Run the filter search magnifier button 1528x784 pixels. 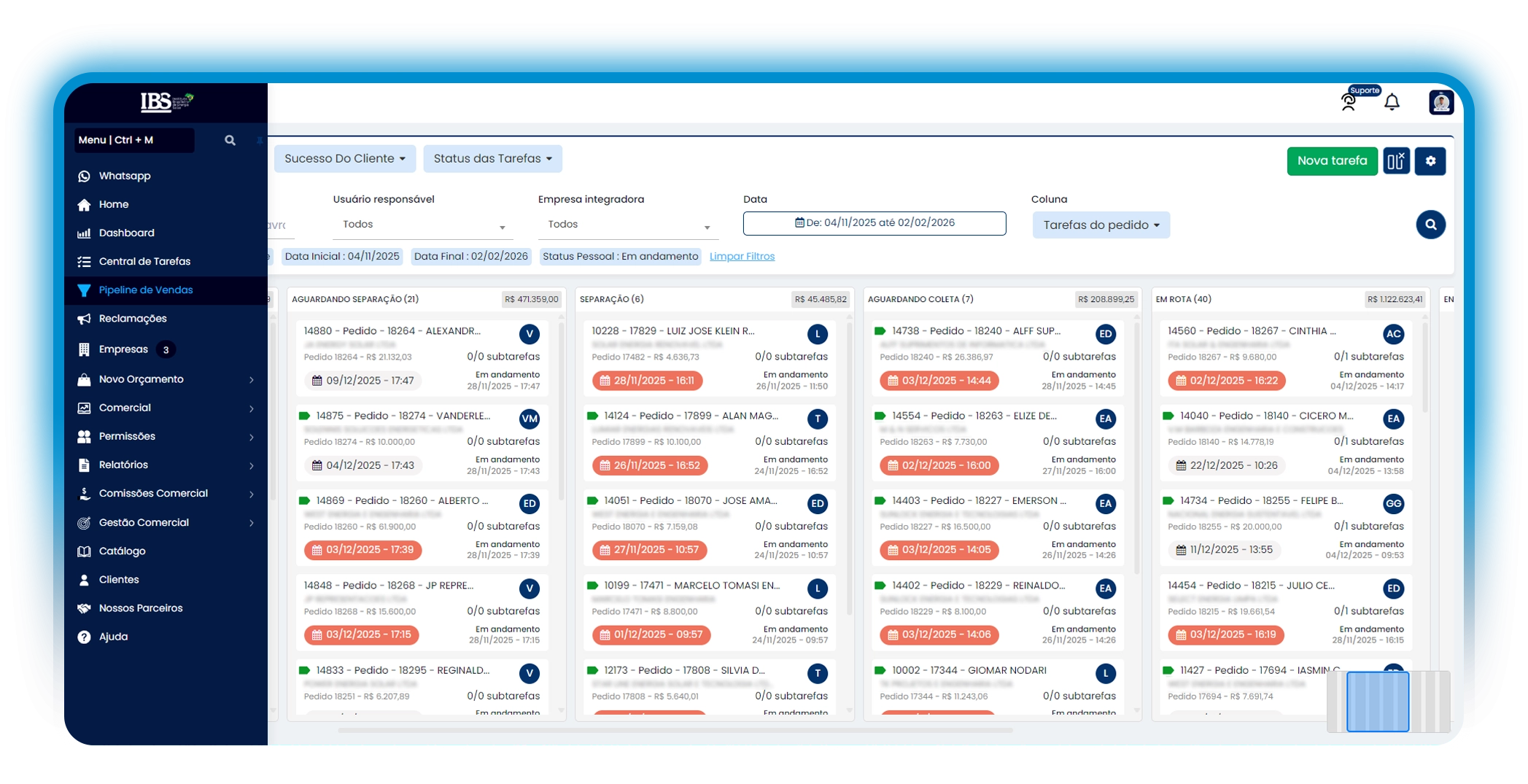point(1430,225)
